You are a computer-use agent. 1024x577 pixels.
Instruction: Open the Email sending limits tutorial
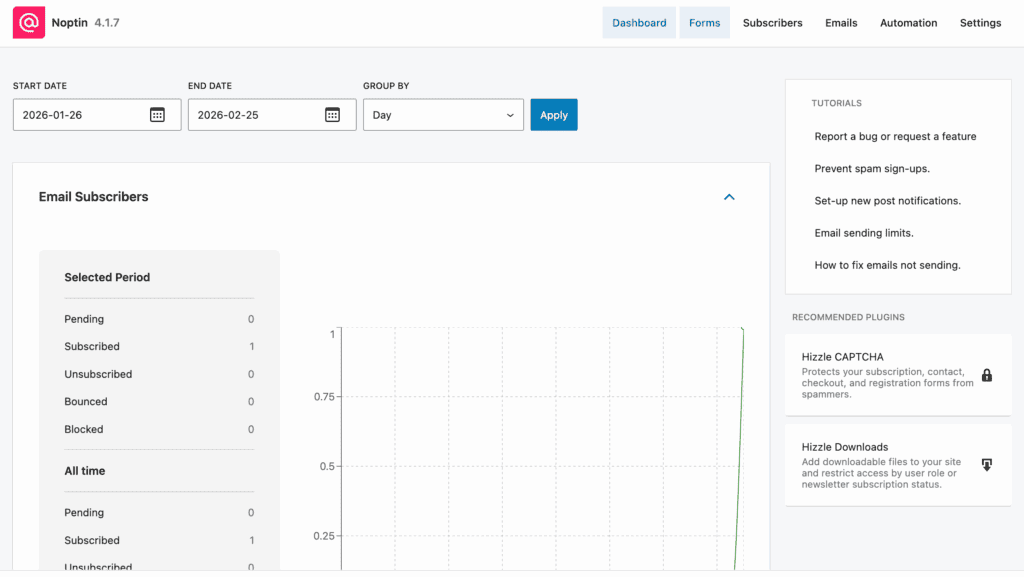point(864,233)
